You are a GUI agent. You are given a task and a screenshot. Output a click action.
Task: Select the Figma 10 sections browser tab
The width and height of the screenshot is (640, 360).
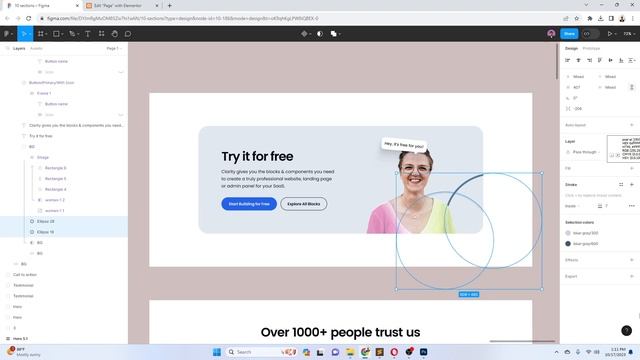pyautogui.click(x=42, y=6)
